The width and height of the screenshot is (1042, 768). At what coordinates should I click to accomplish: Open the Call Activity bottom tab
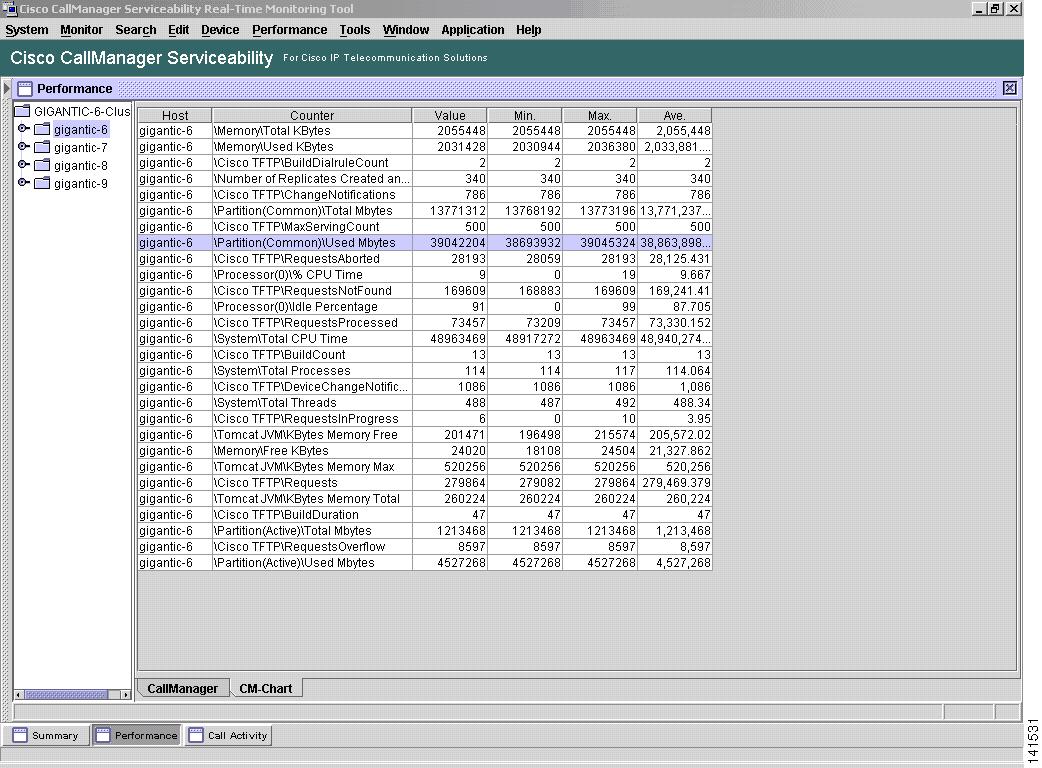click(229, 735)
